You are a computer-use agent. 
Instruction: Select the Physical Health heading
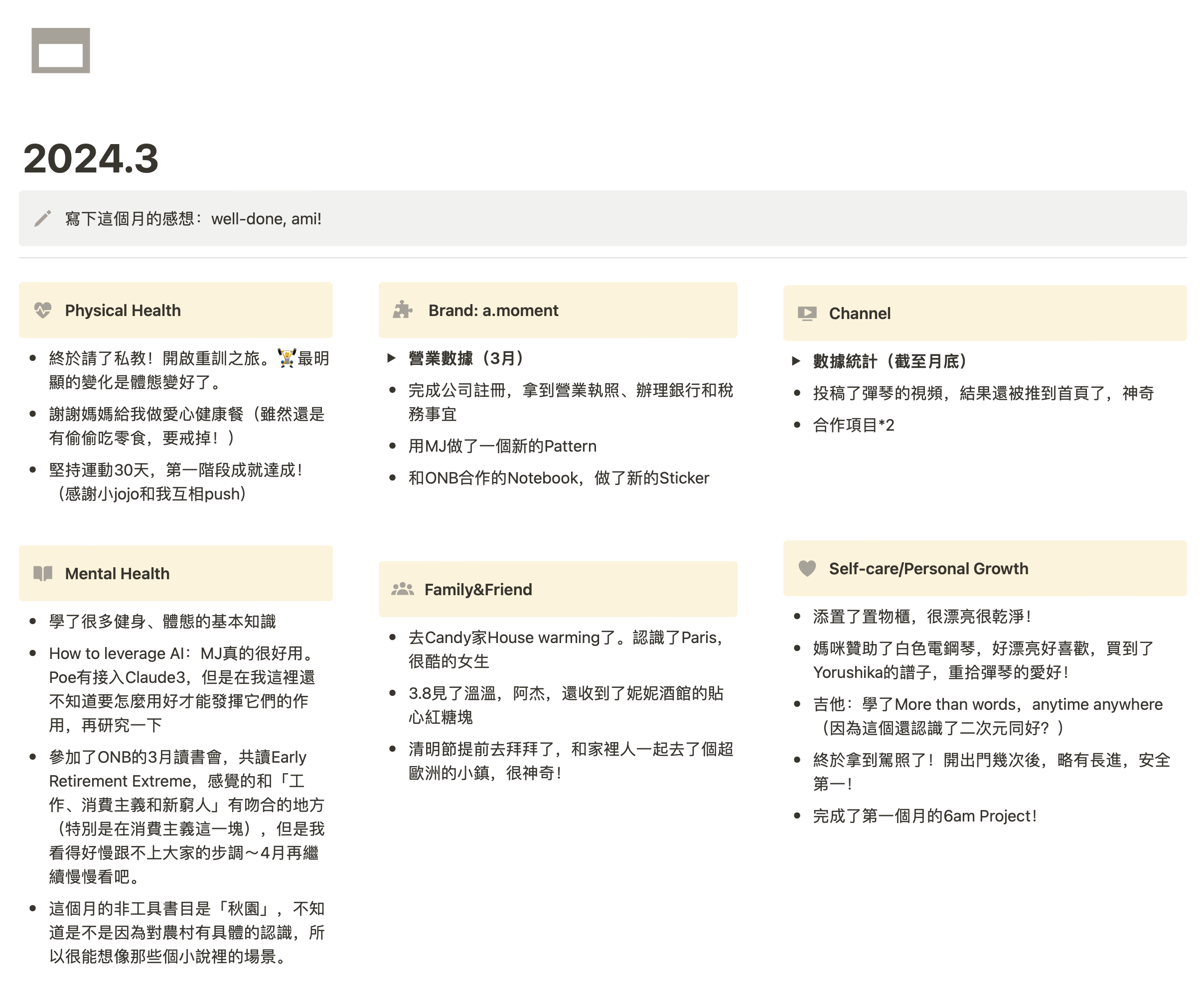click(x=123, y=310)
